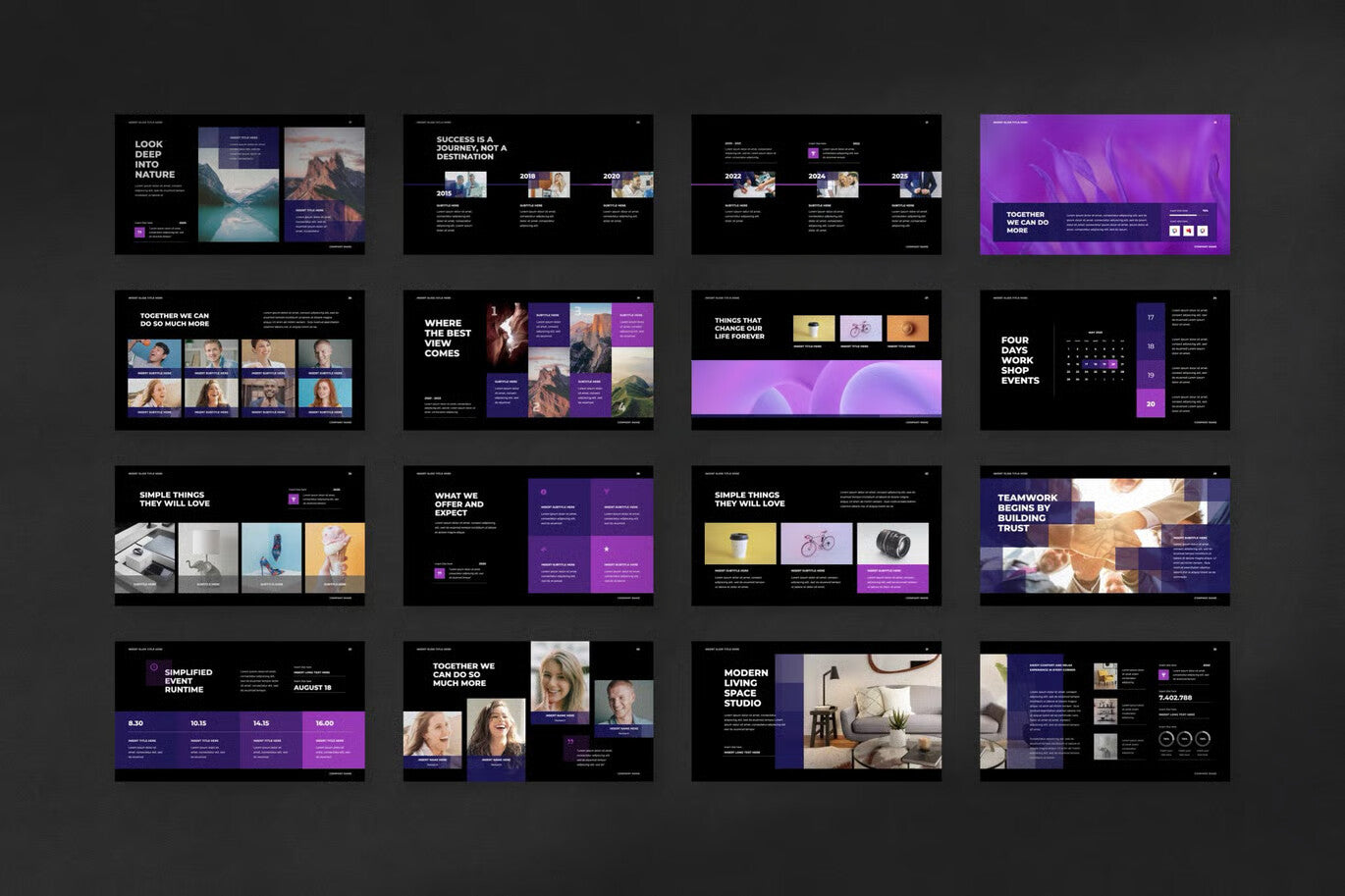Image resolution: width=1345 pixels, height=896 pixels.
Task: Click the '7.402.788' statistic link
Action: click(x=1175, y=698)
